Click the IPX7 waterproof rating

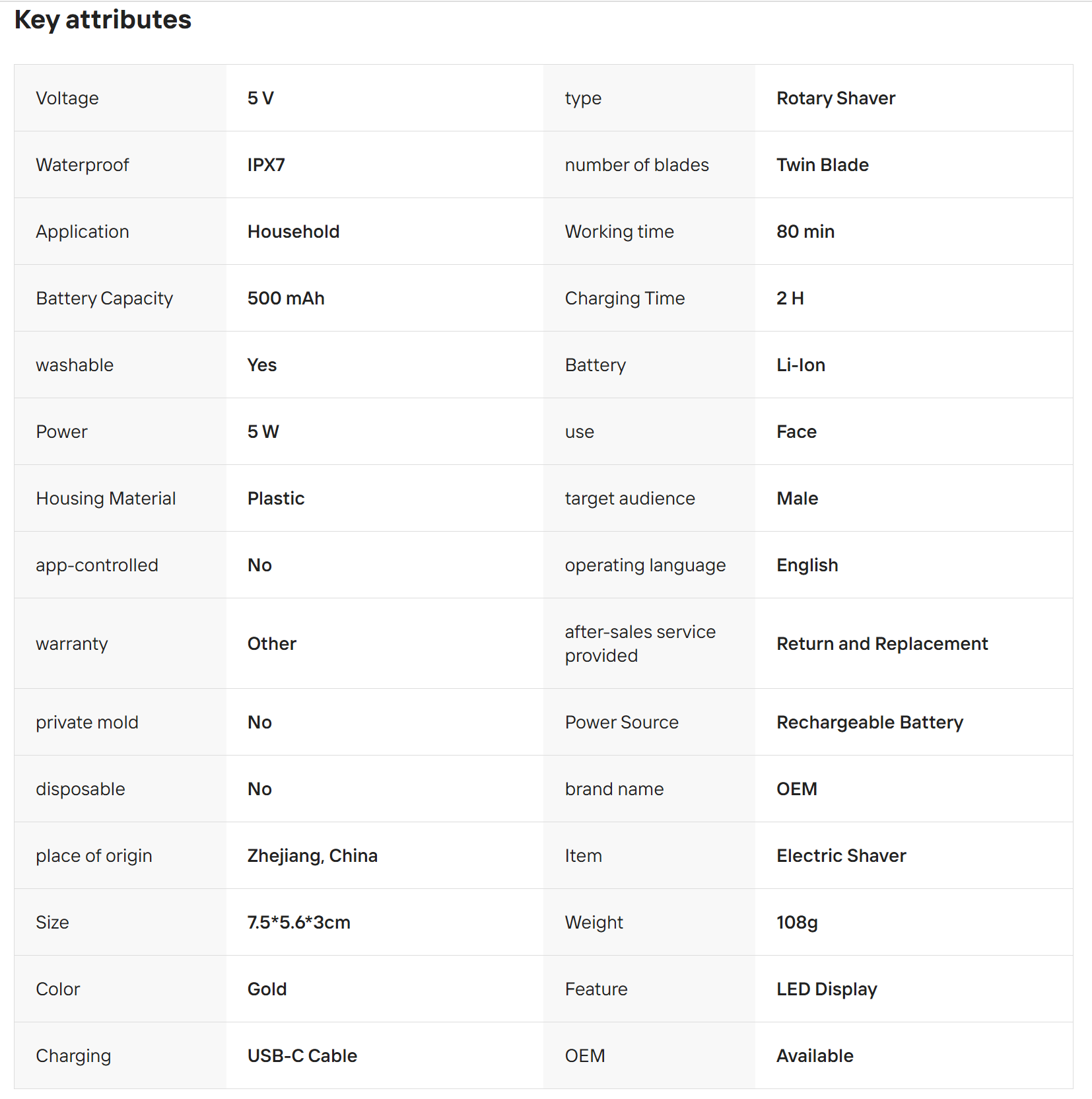(266, 165)
